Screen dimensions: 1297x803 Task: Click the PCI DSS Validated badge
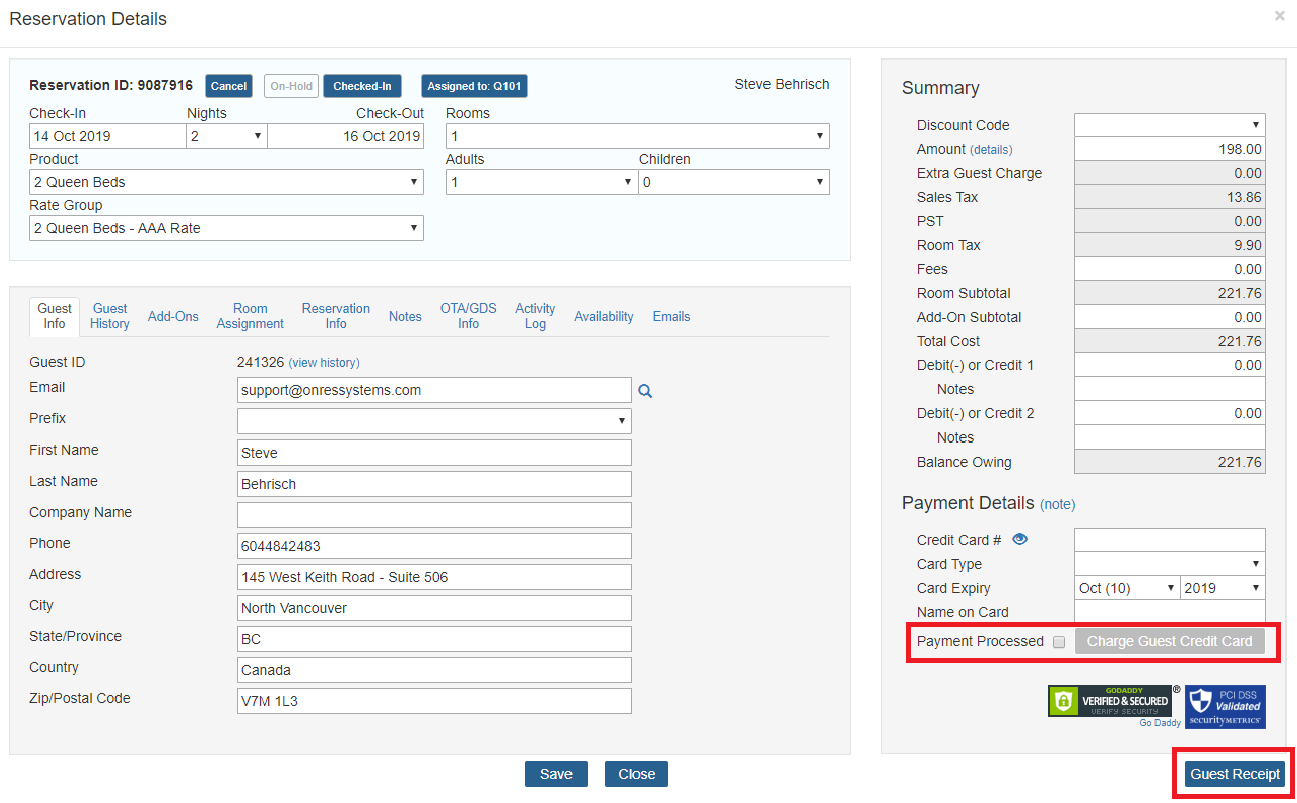[1224, 706]
